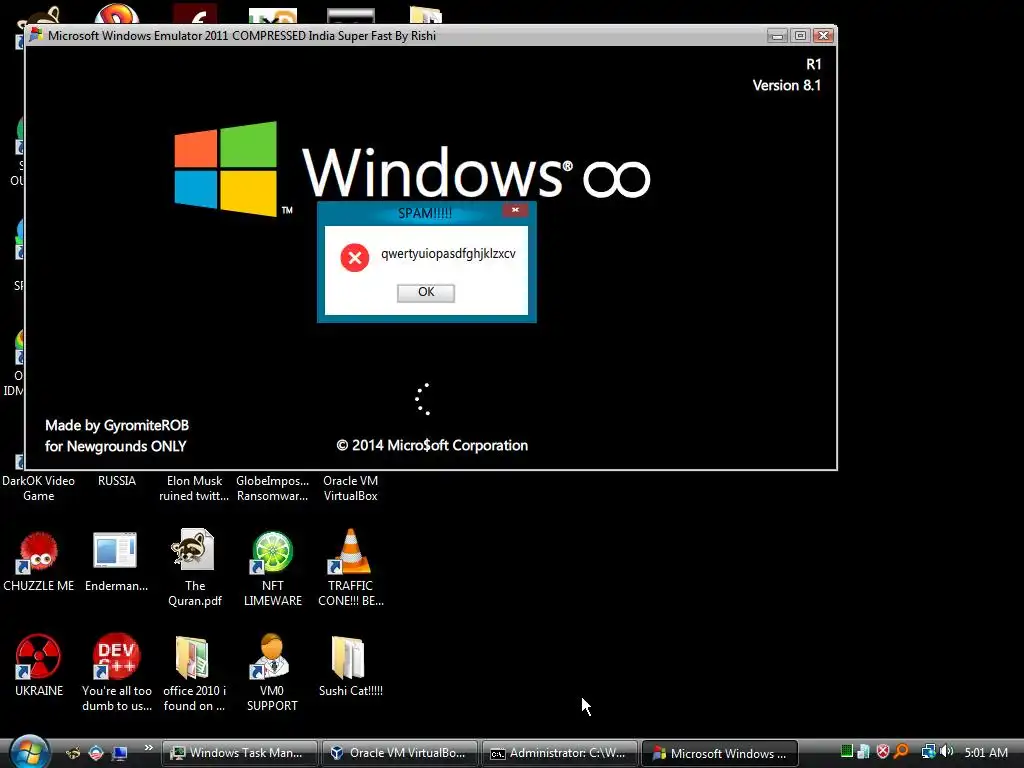Open The Quran.pdf raccoon icon
1024x768 pixels.
[194, 567]
